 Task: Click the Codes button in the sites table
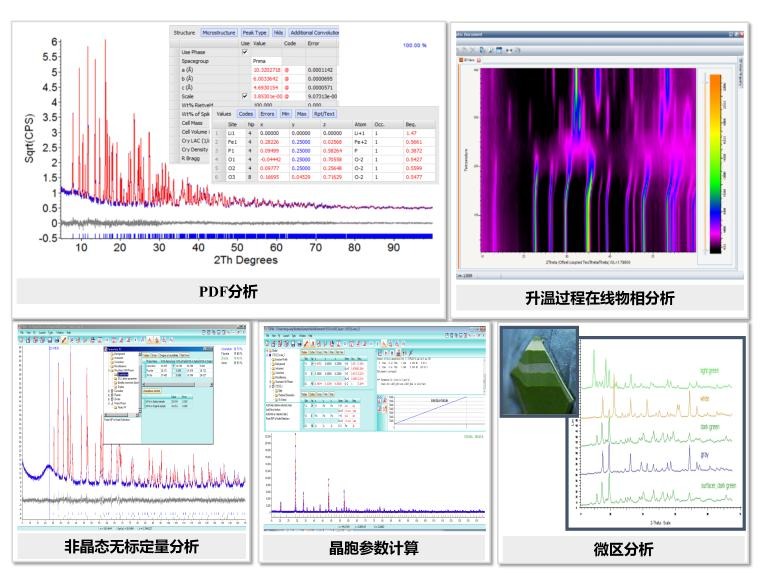[x=246, y=115]
